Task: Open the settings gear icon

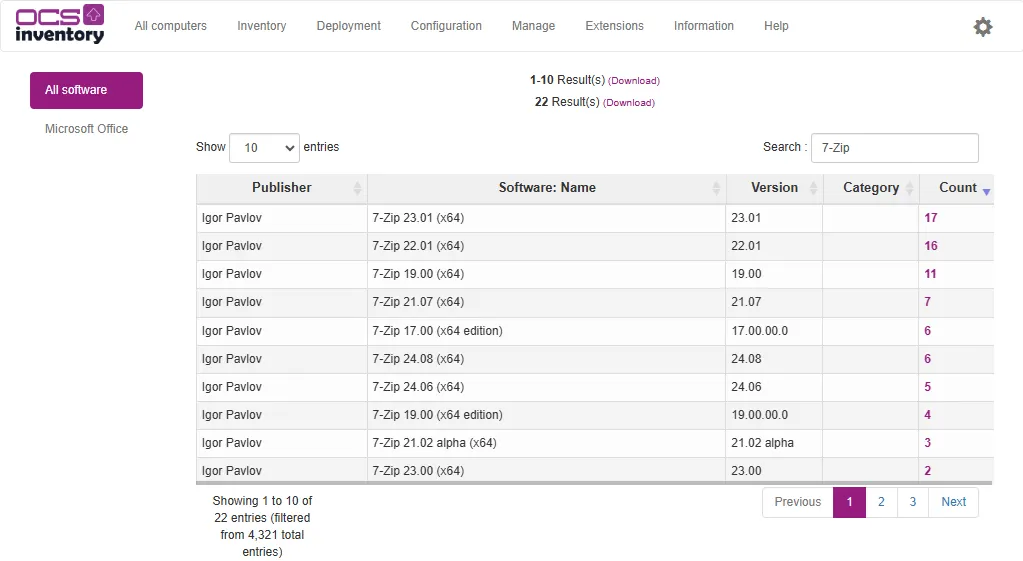Action: coord(983,27)
